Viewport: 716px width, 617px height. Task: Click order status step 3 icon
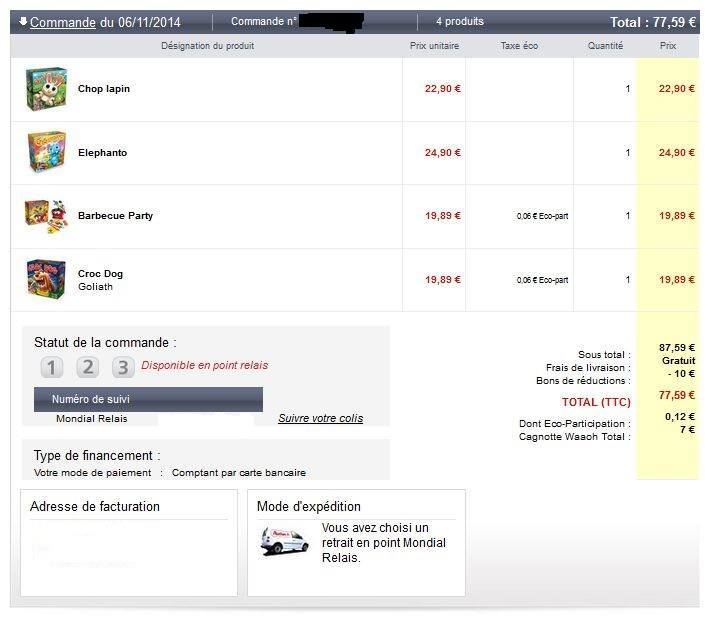[x=123, y=367]
